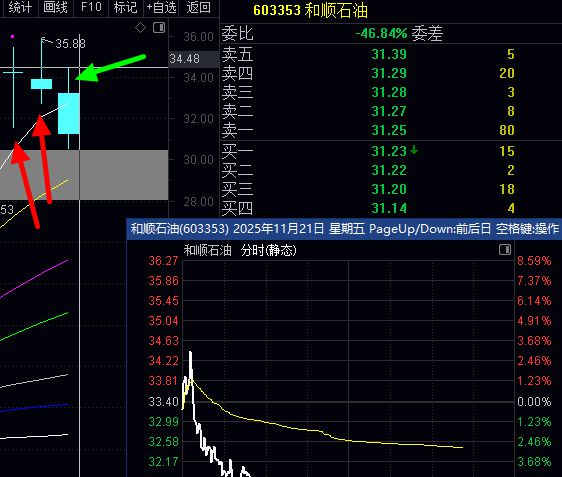Select the latest cyan candlestick body
Screen dimensions: 562x477
click(68, 113)
